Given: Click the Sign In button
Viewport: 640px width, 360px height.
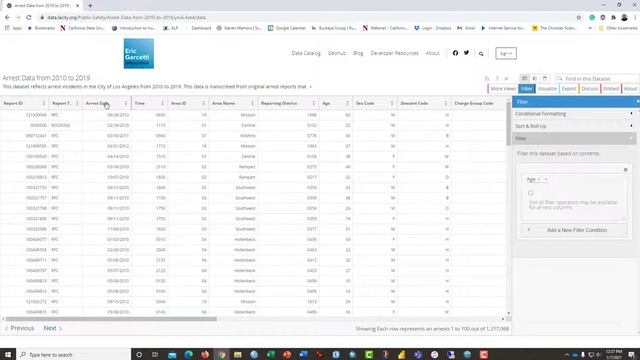Looking at the screenshot, I should click(x=506, y=53).
